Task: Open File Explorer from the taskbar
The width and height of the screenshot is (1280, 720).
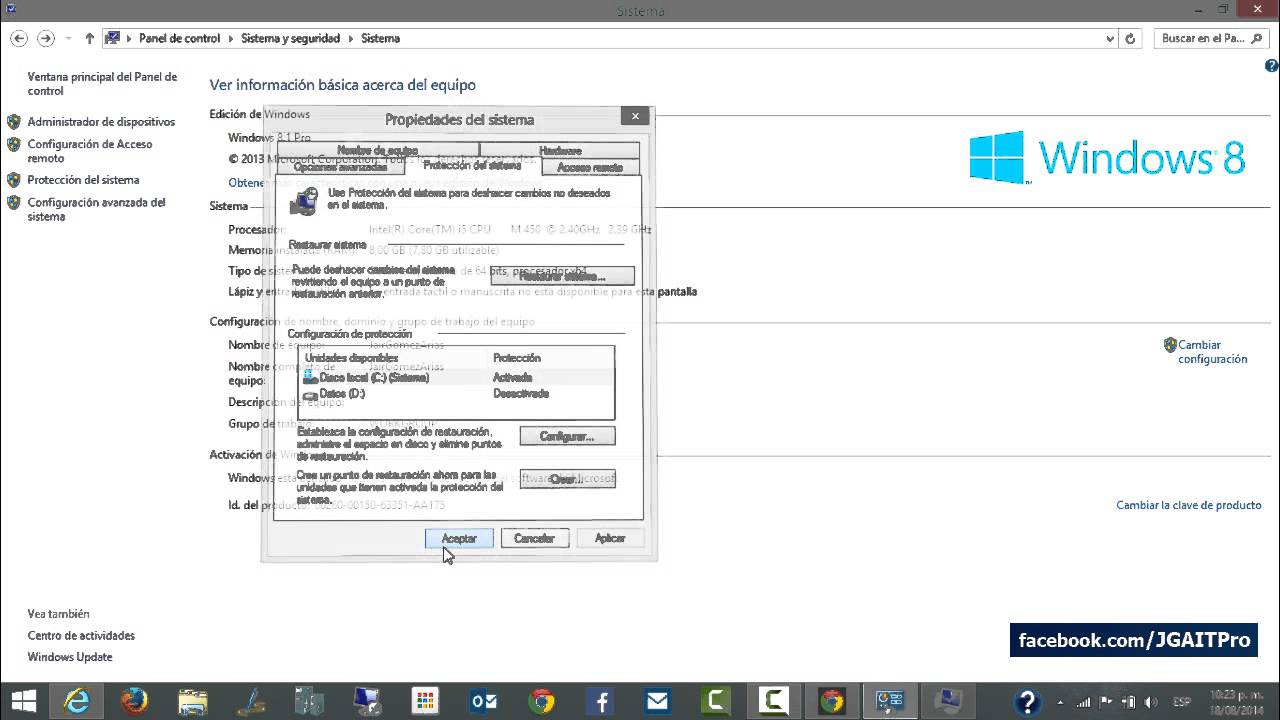Action: pos(192,701)
